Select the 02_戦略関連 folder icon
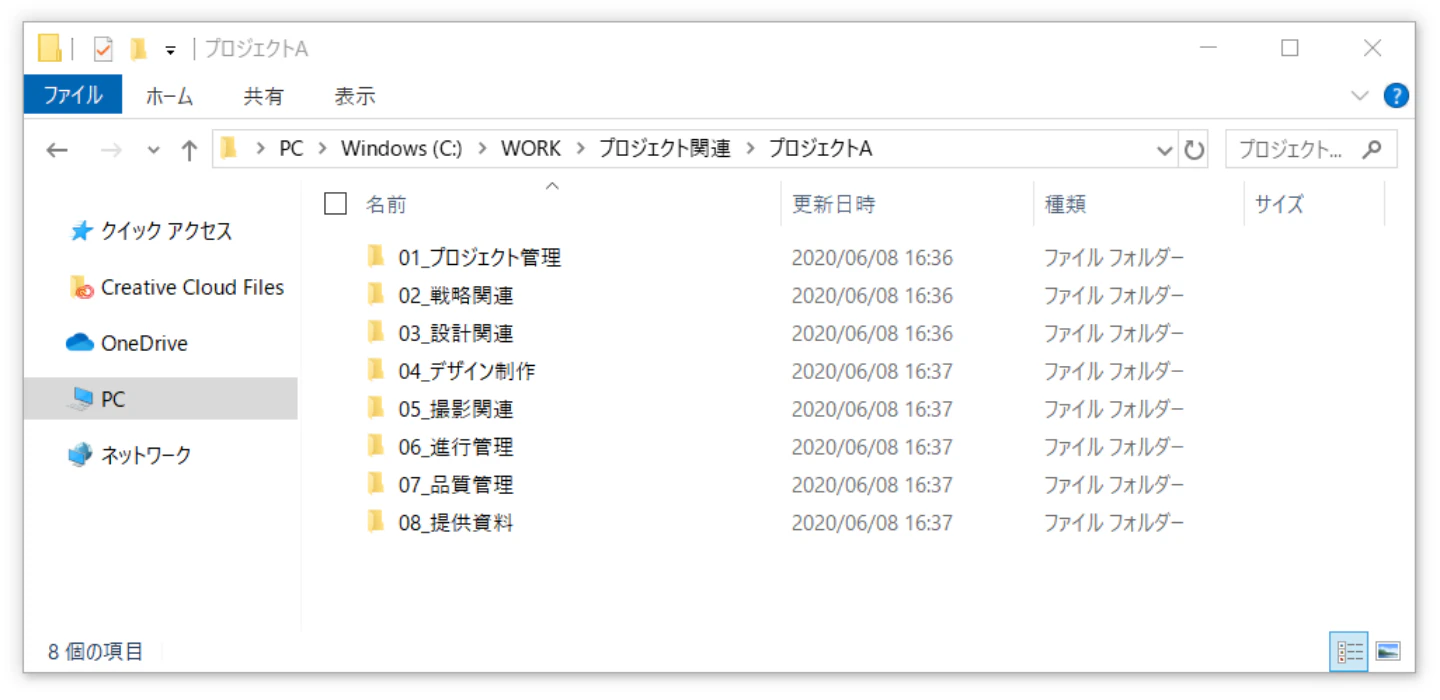 [376, 294]
